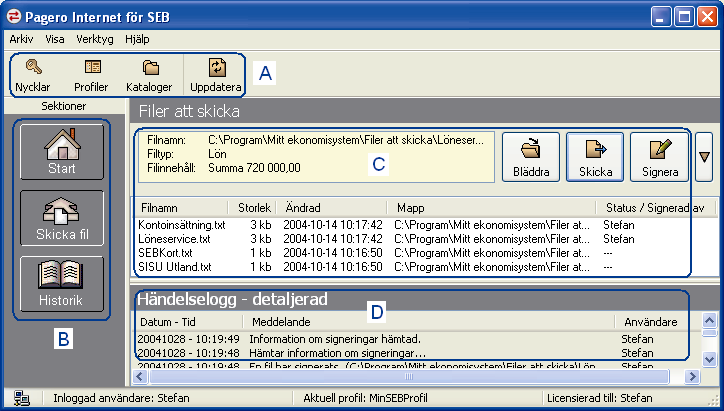Go to the Start section
This screenshot has height=411, width=724.
[x=62, y=152]
